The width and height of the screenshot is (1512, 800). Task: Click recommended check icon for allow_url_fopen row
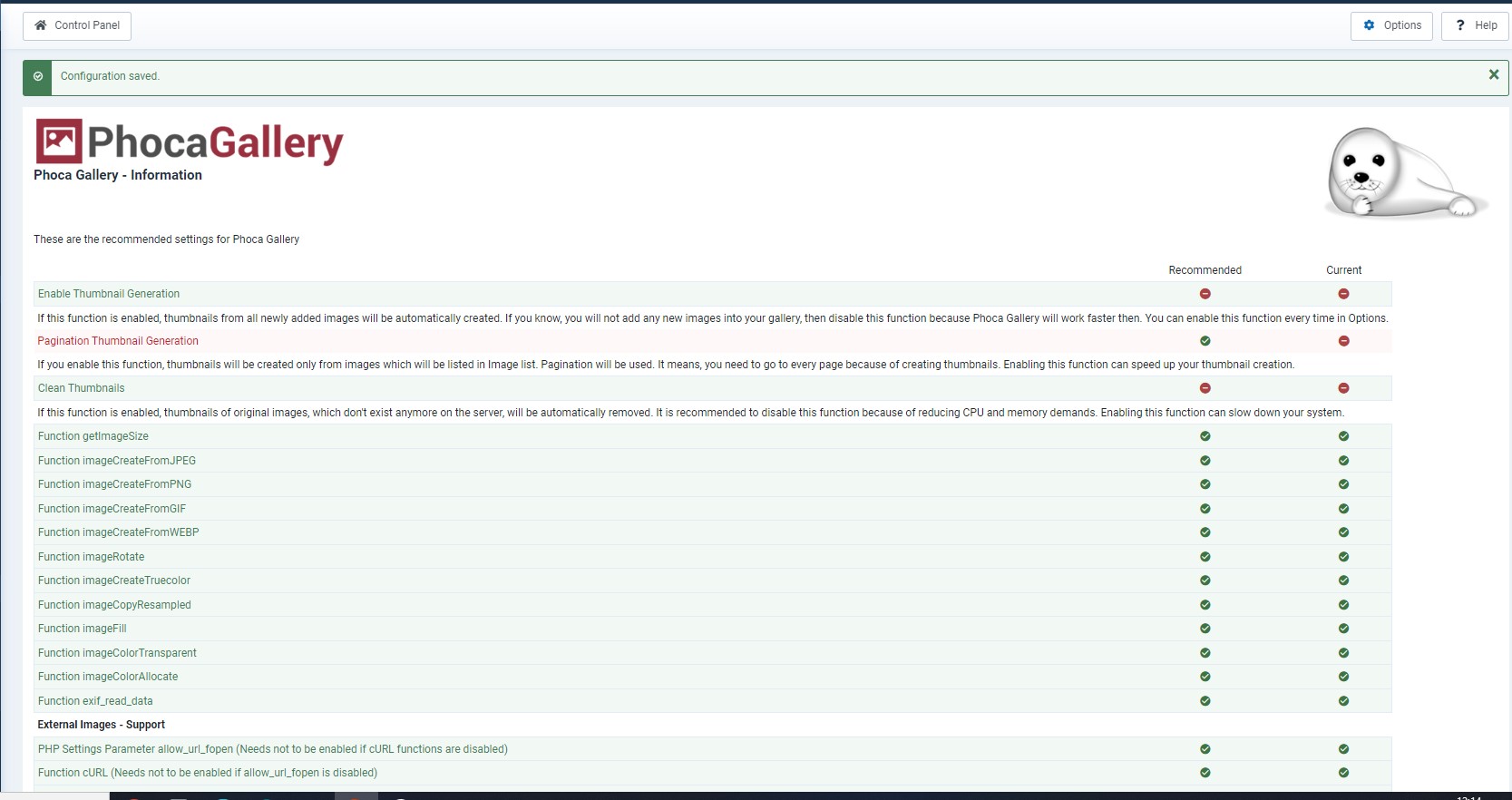(x=1205, y=749)
